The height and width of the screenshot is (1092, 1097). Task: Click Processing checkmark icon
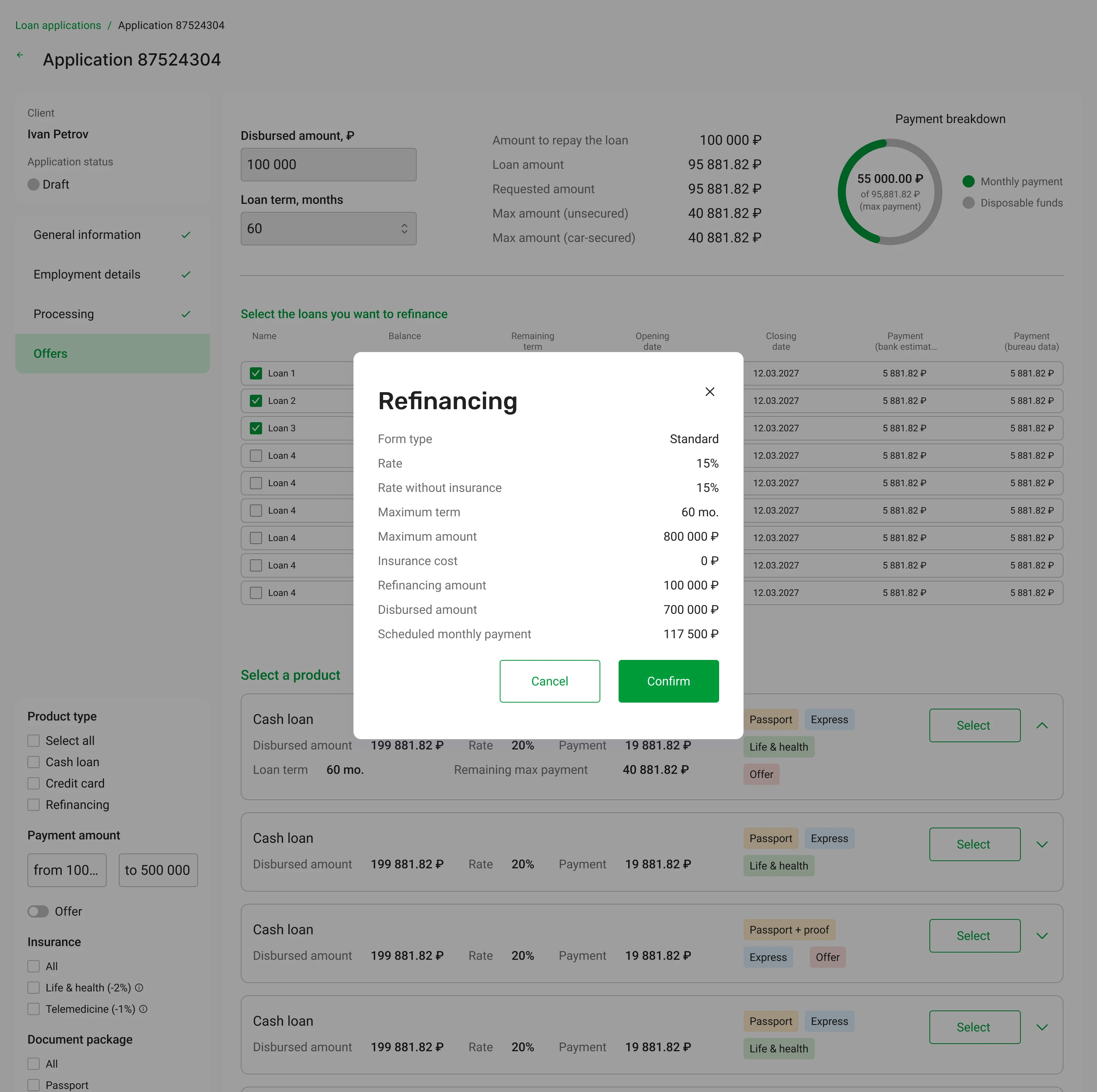tap(185, 314)
